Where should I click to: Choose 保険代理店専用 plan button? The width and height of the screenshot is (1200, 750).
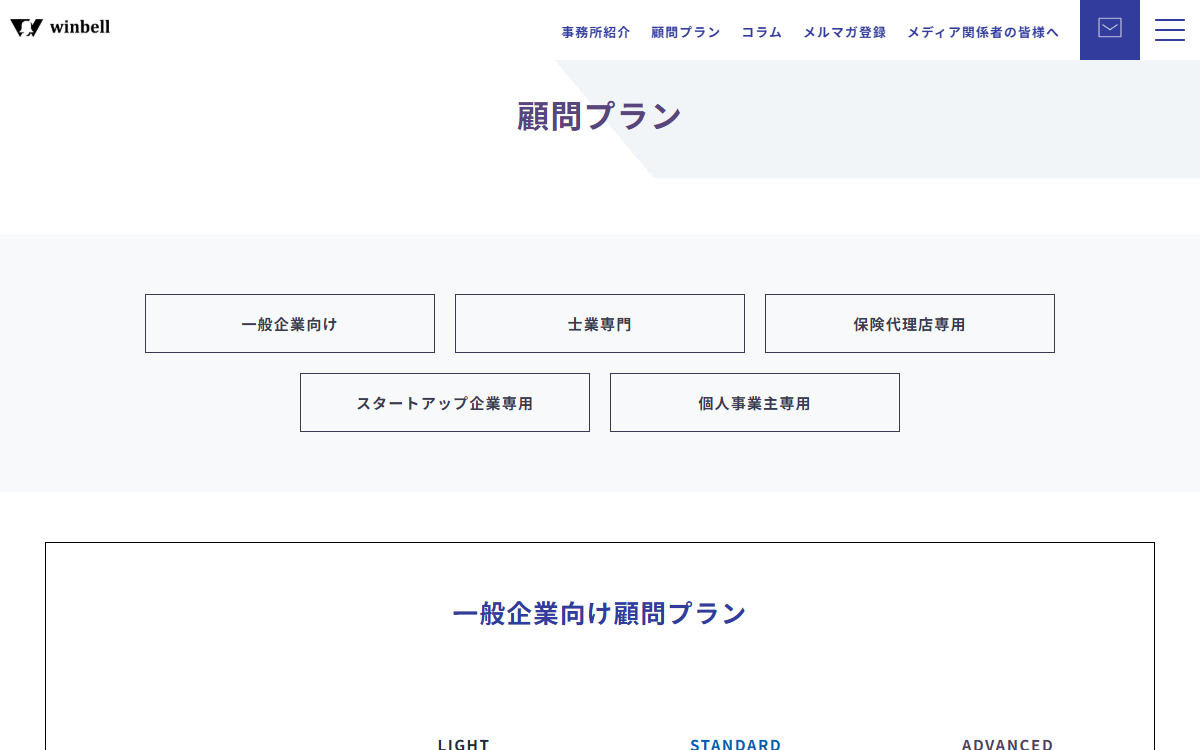(x=910, y=324)
